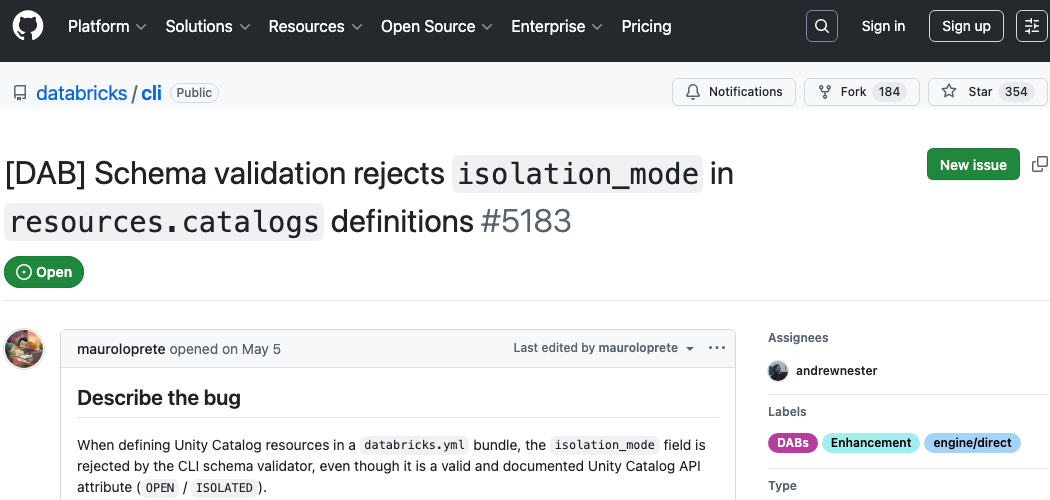Click the Public visibility badge
Viewport: 1050px width, 500px height.
[194, 93]
